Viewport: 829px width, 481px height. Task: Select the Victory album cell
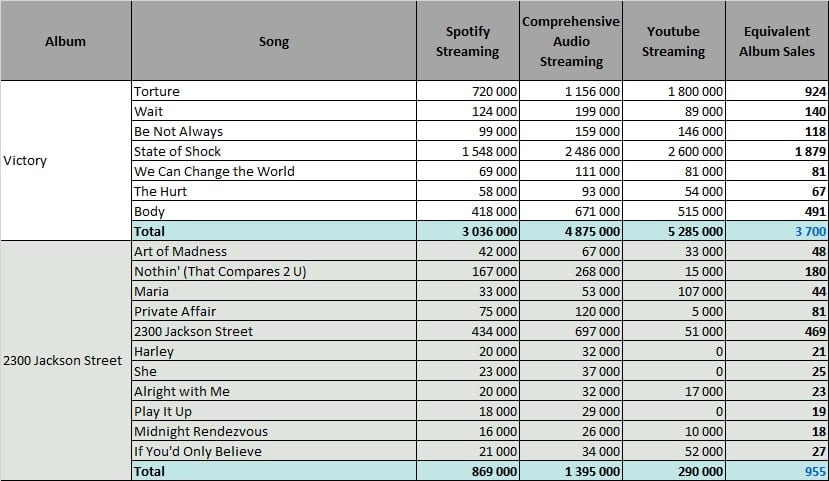click(x=66, y=161)
